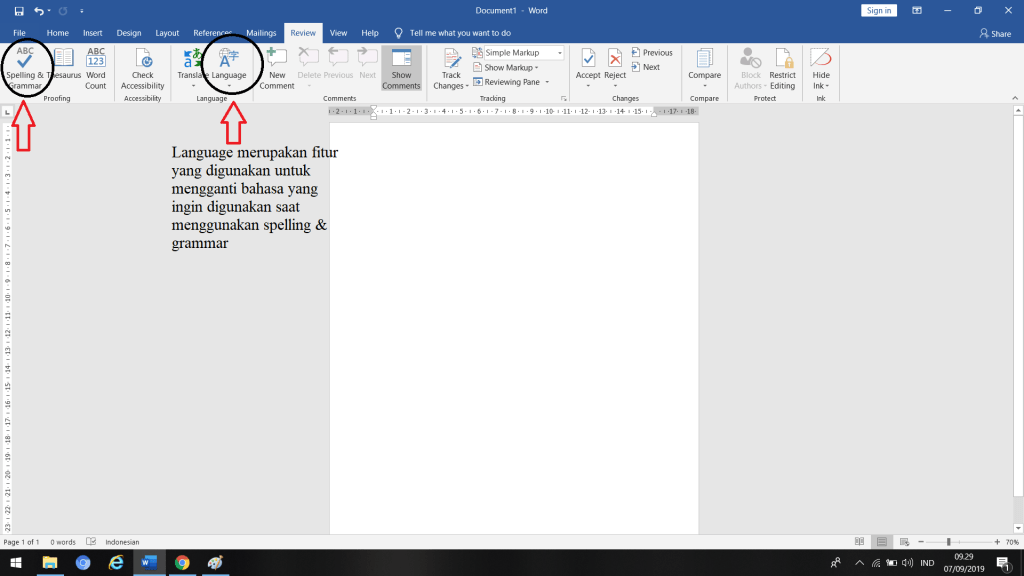
Task: Go to the Next change
Action: coord(646,67)
